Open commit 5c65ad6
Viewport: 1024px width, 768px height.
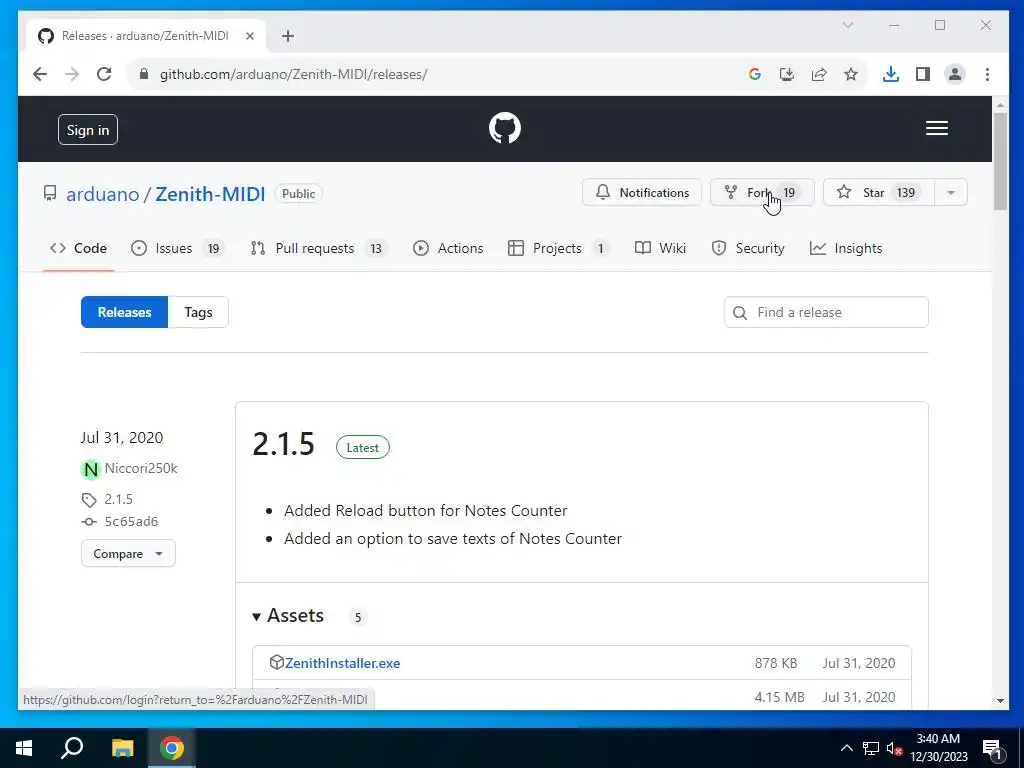[131, 521]
